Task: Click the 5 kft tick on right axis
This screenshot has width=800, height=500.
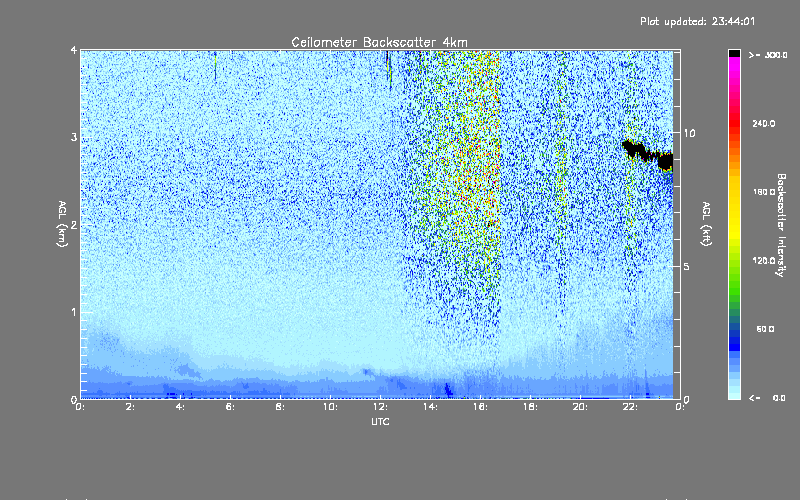Action: [x=687, y=266]
